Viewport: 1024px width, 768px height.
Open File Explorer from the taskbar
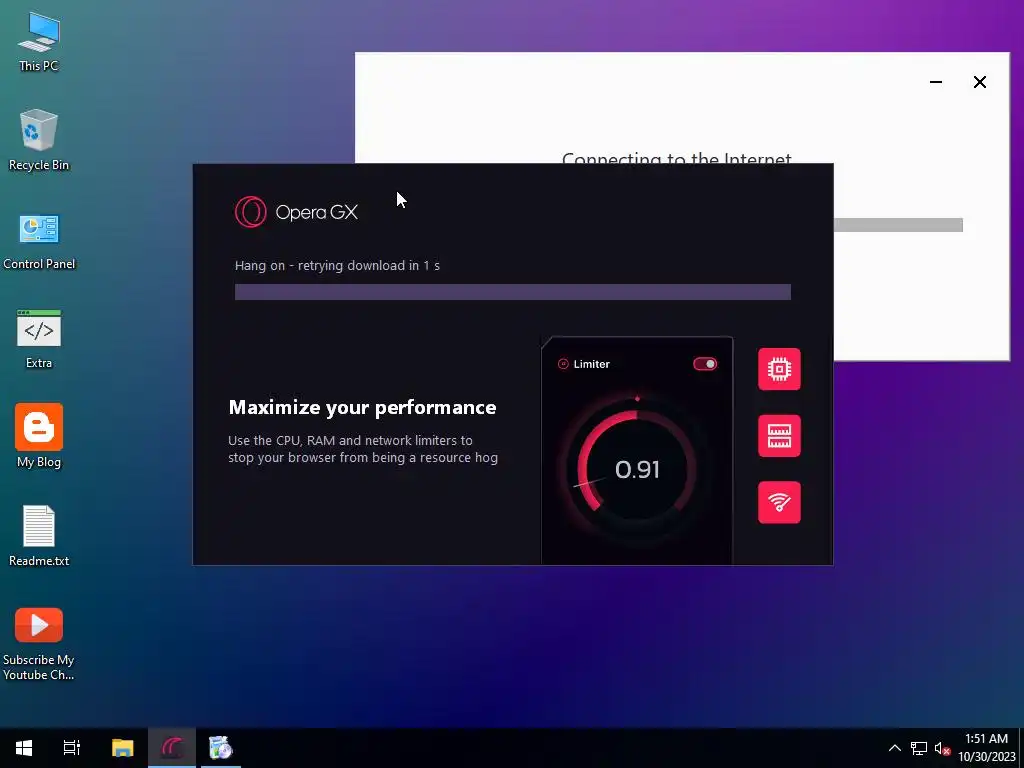click(x=122, y=748)
